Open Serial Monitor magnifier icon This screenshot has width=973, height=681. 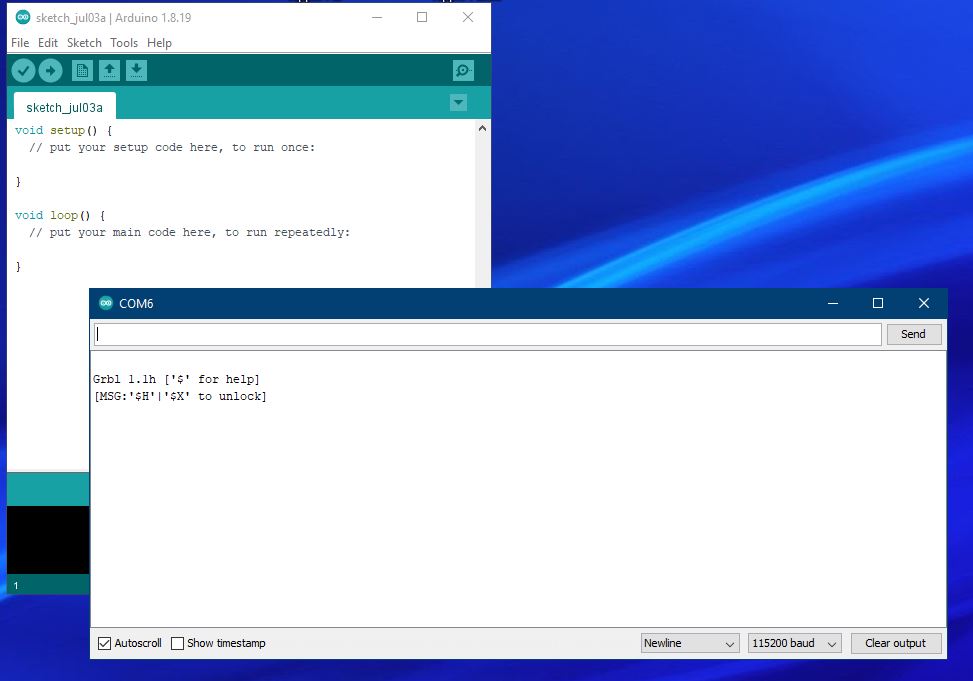coord(463,71)
